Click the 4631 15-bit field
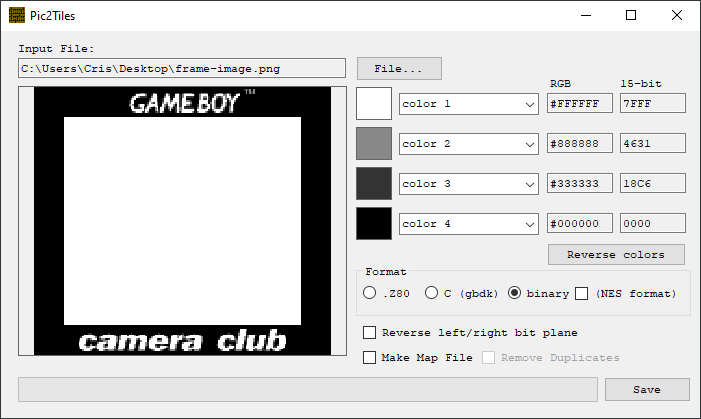The height and width of the screenshot is (419, 701). pos(653,143)
